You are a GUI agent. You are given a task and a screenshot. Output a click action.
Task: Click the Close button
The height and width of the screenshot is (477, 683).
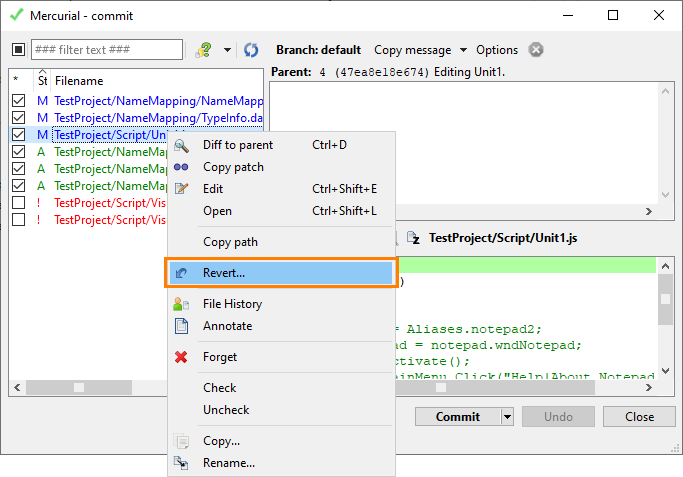[639, 417]
